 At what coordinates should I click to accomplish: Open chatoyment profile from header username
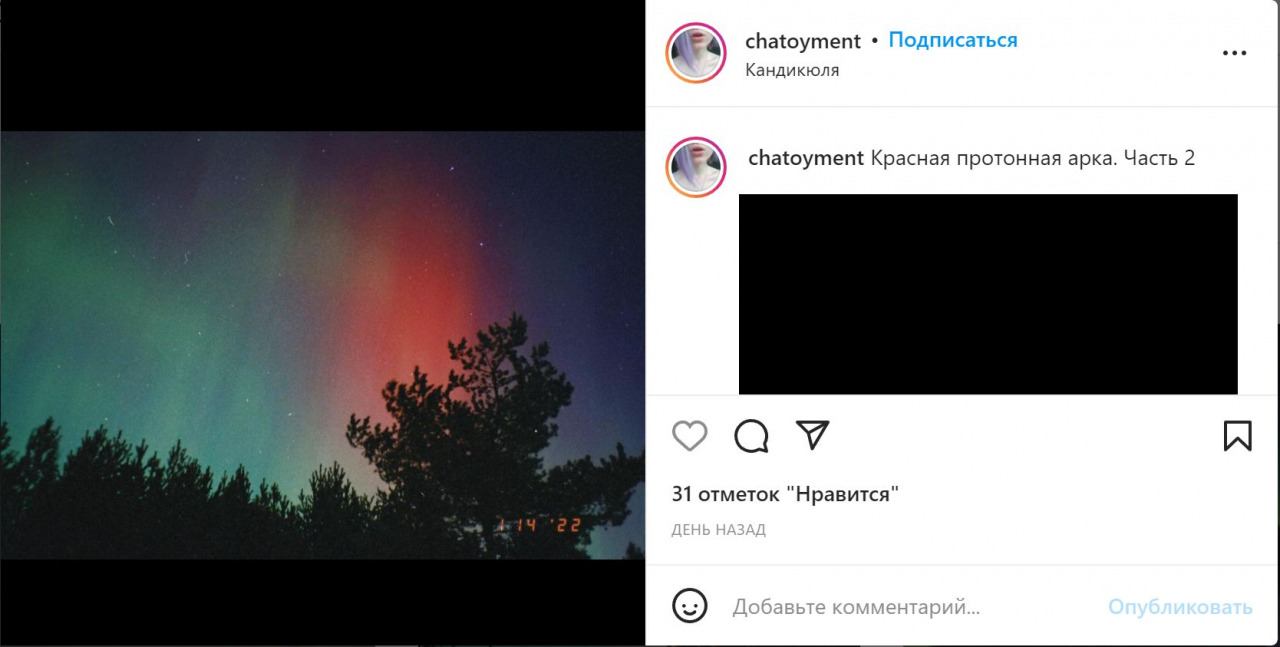point(803,41)
